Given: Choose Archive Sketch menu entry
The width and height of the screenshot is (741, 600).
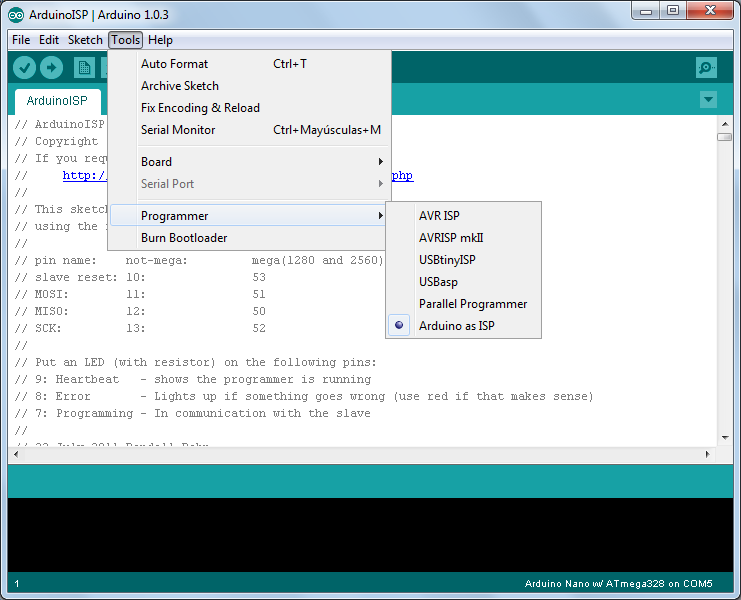Looking at the screenshot, I should coord(249,86).
